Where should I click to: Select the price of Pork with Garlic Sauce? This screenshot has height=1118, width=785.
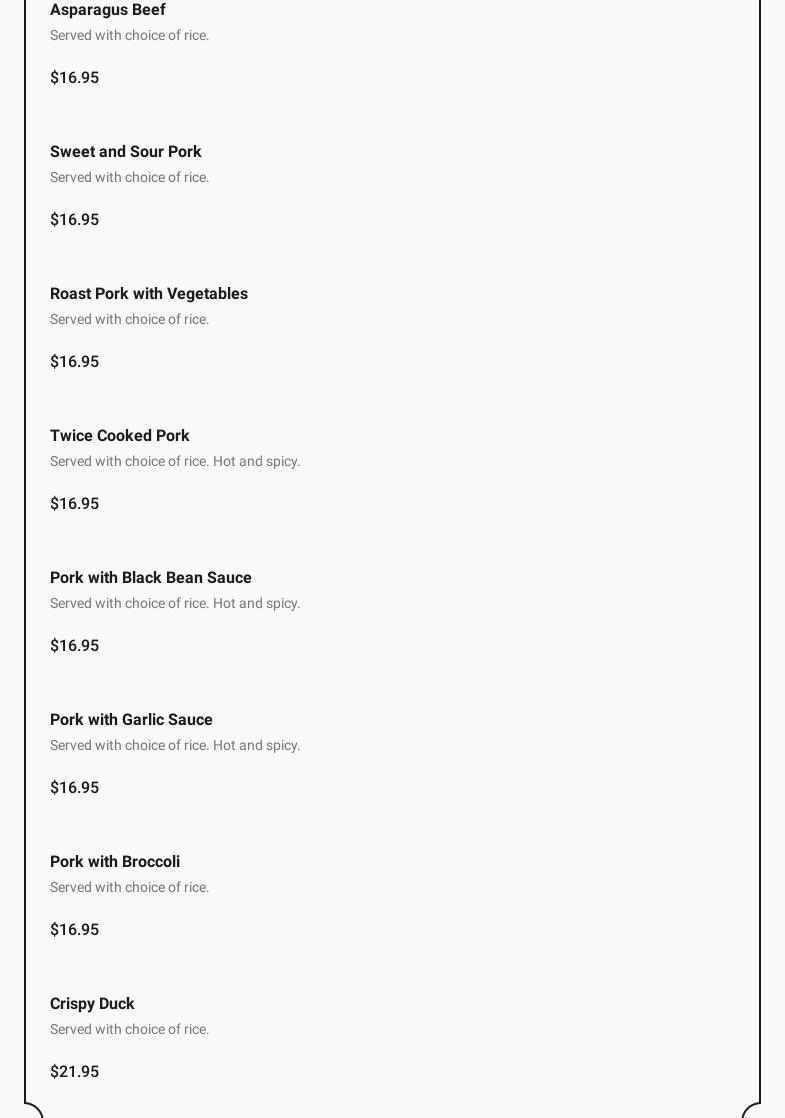point(75,788)
